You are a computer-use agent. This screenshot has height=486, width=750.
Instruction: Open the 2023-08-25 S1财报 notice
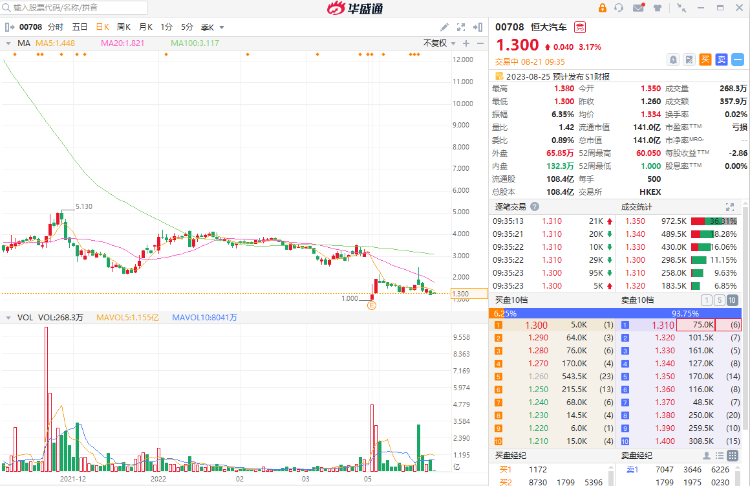tap(558, 77)
